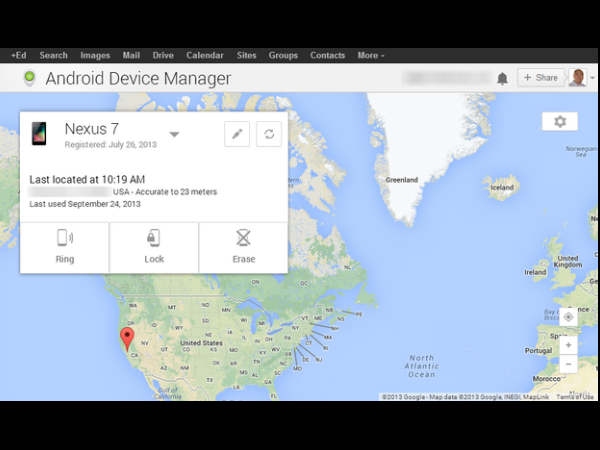Viewport: 600px width, 450px height.
Task: Rename the device with the pencil icon
Action: pos(237,134)
